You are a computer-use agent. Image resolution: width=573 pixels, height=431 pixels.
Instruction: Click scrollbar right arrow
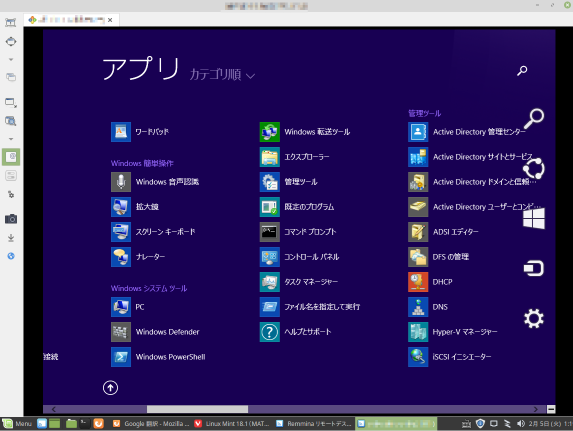[536, 409]
